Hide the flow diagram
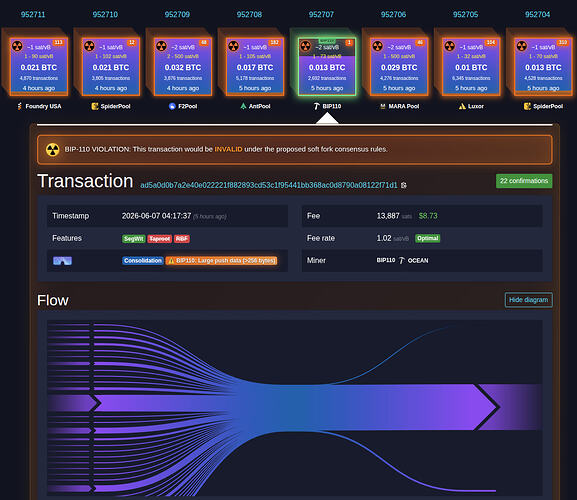The width and height of the screenshot is (577, 500). click(528, 300)
